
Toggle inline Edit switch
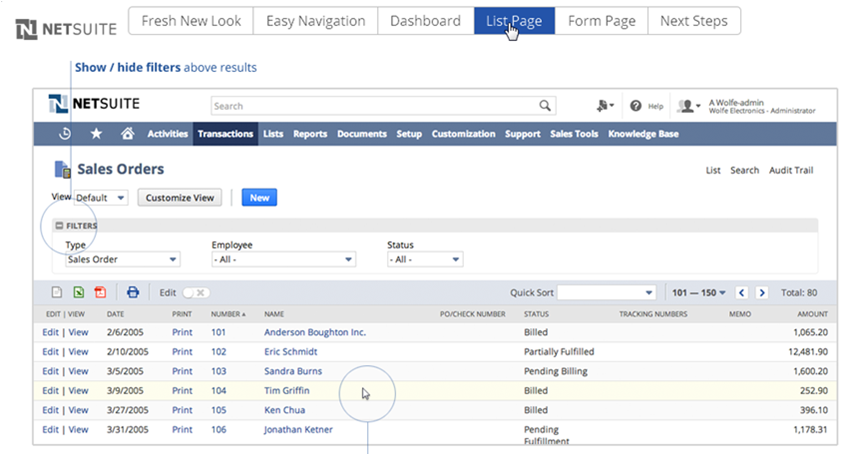click(x=196, y=292)
